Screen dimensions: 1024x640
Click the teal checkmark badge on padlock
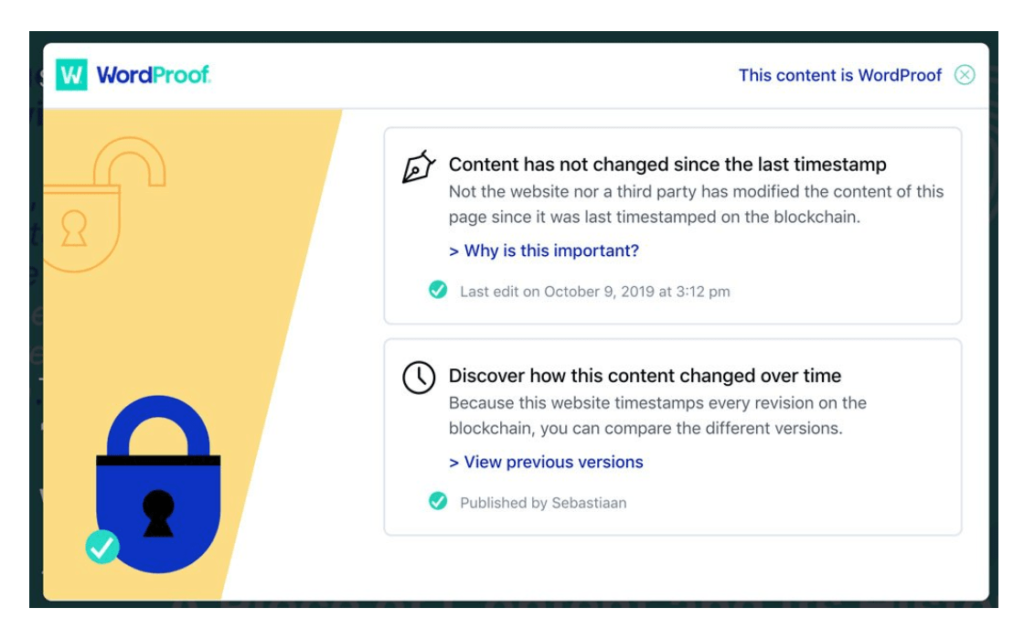pyautogui.click(x=102, y=546)
